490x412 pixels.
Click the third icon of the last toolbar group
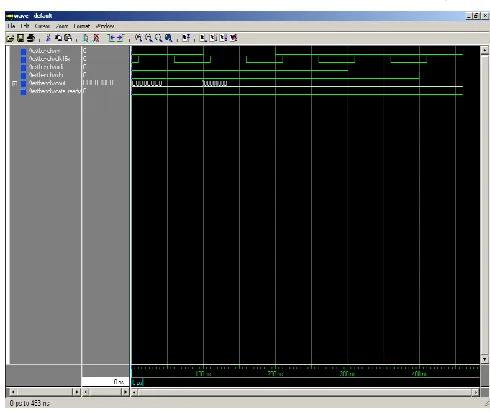coord(223,38)
